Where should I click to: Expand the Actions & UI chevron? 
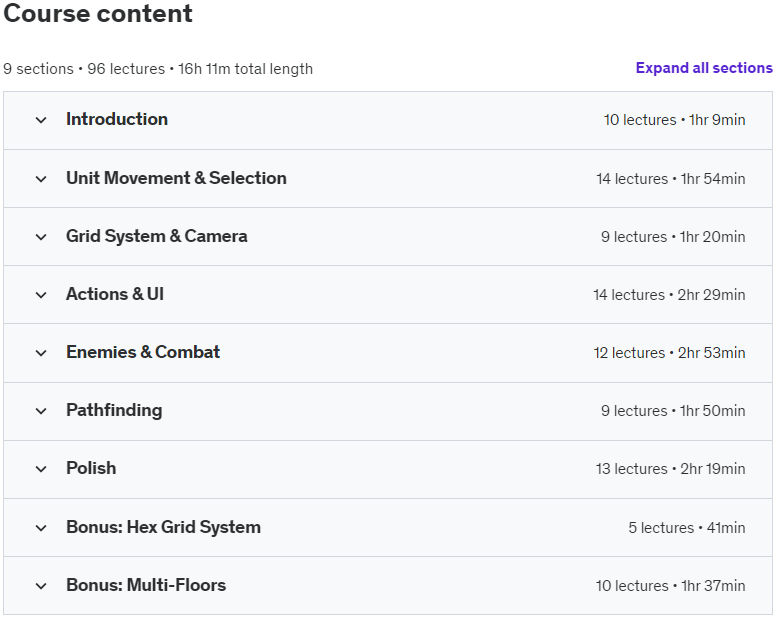[x=41, y=295]
